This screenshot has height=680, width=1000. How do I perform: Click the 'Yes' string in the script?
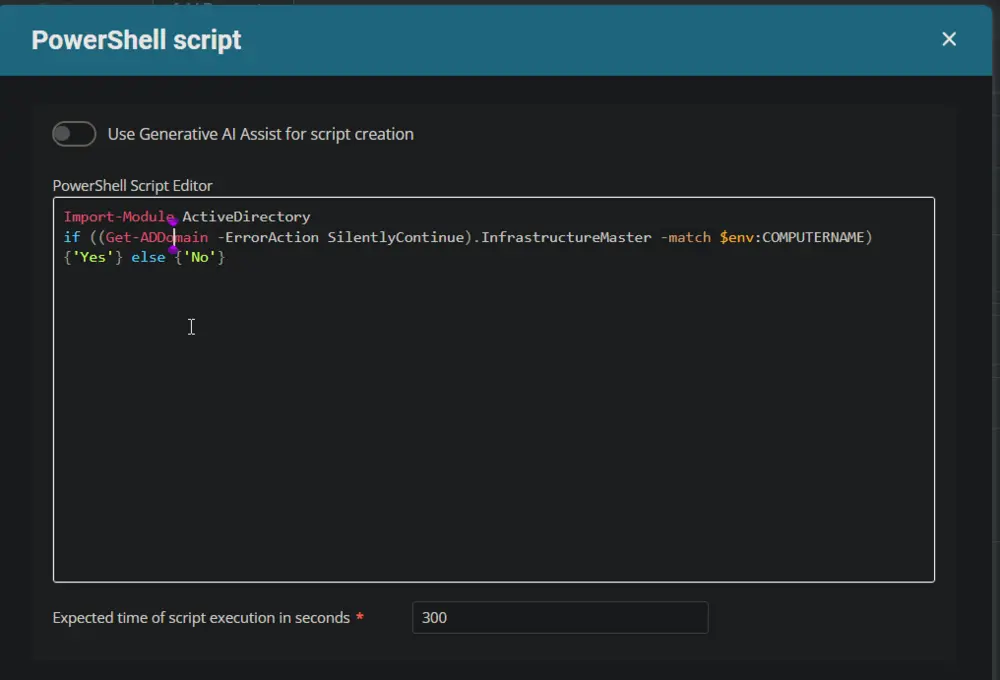pos(93,257)
